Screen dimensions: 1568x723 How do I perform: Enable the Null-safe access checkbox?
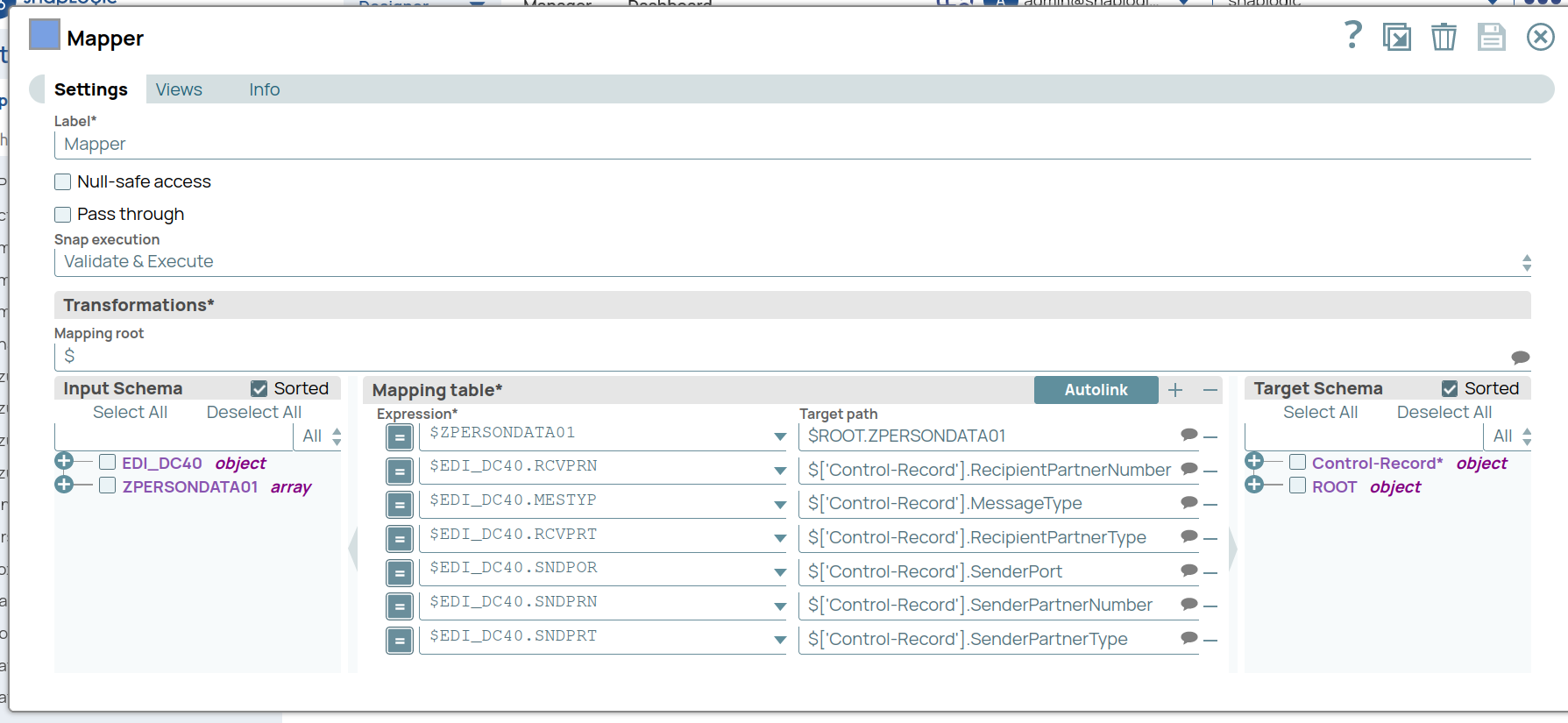63,182
